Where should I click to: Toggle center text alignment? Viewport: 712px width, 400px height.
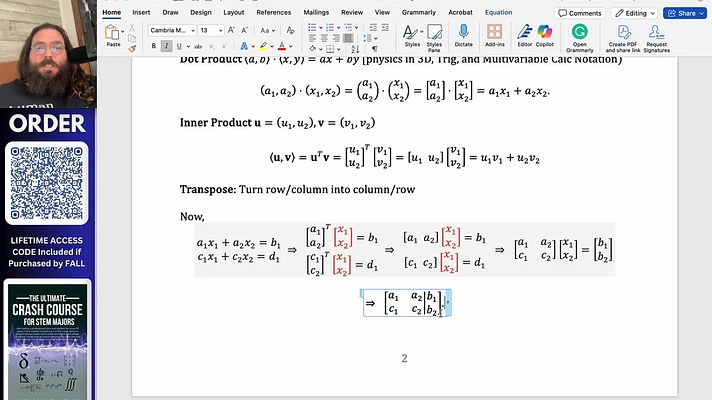[x=324, y=38]
